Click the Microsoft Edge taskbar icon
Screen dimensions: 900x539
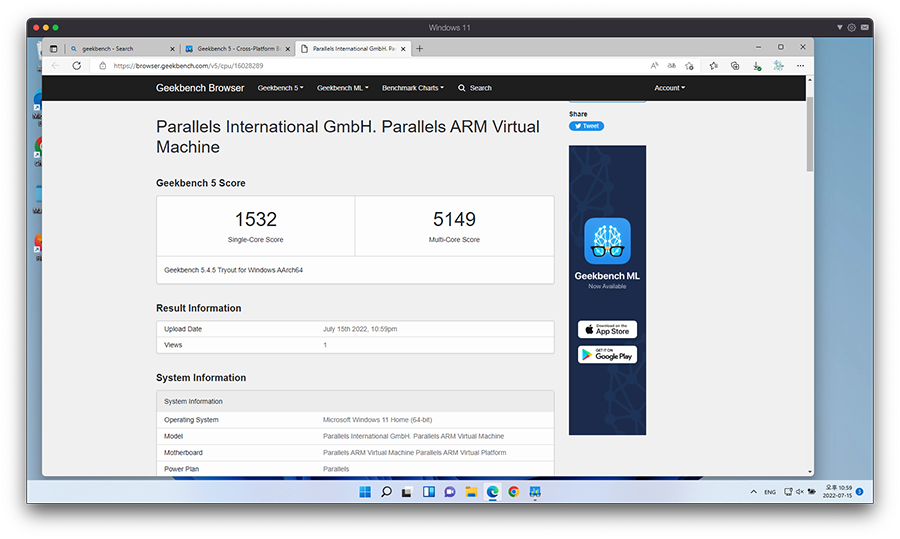point(492,492)
